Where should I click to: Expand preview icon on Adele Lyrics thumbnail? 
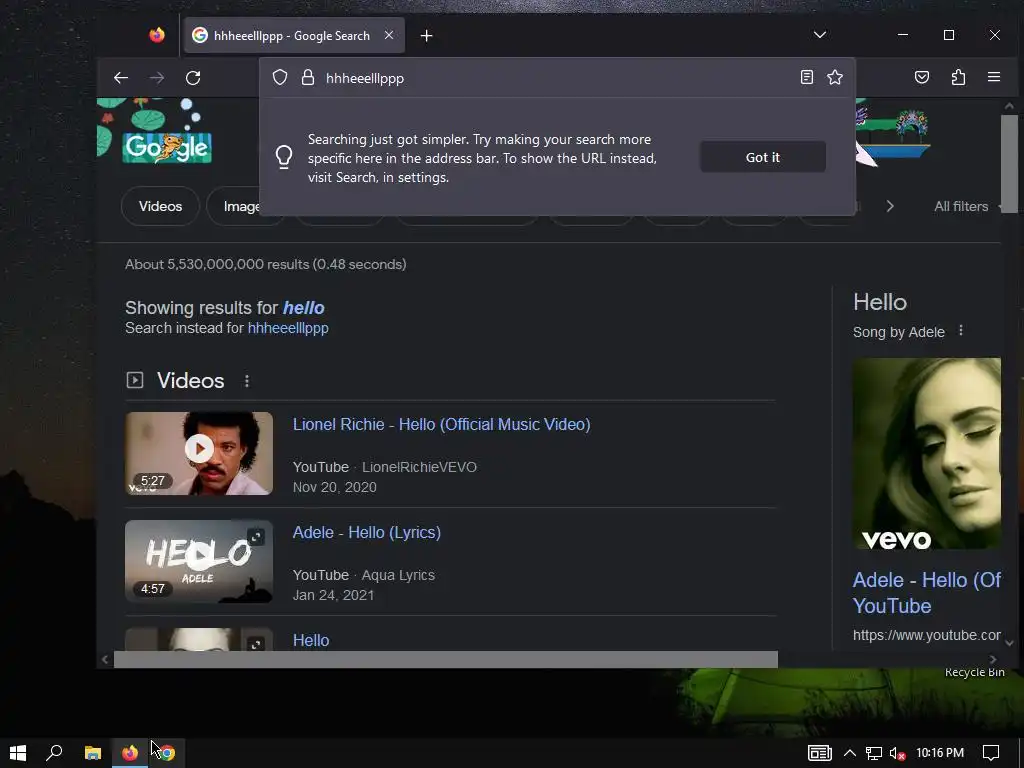(x=256, y=537)
